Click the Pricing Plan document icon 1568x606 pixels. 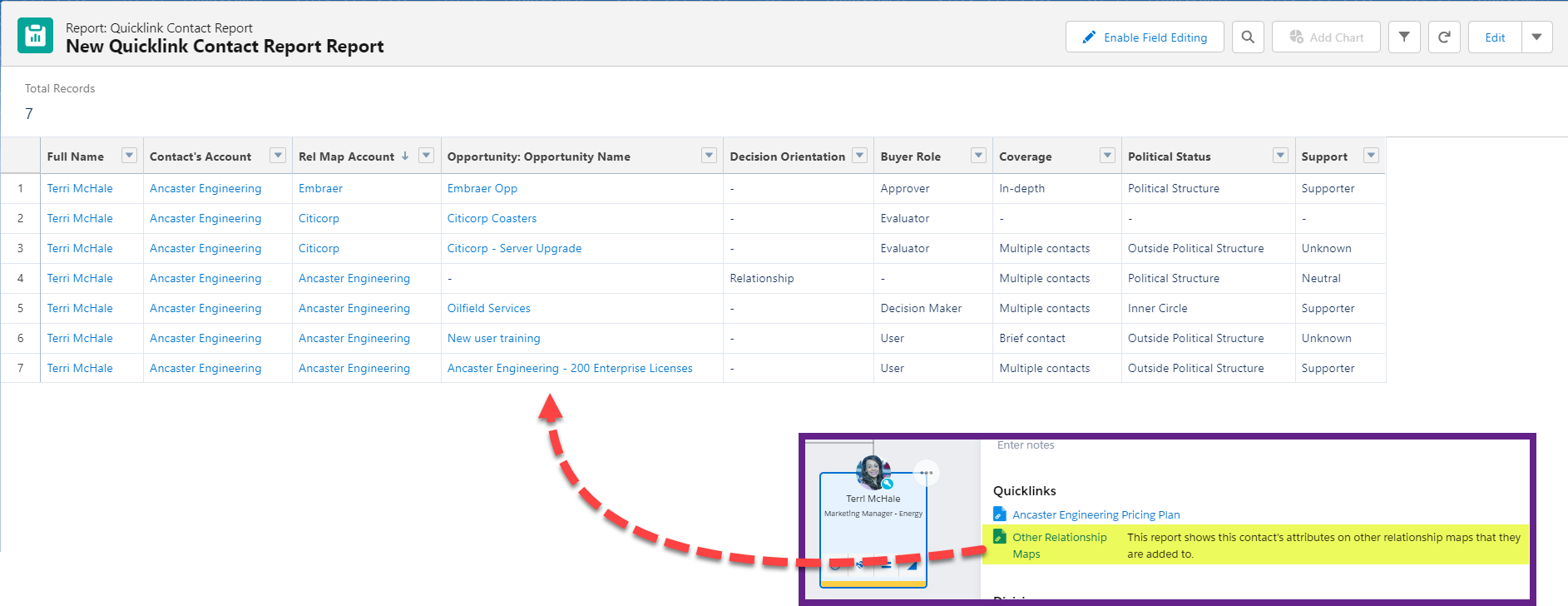click(x=999, y=514)
